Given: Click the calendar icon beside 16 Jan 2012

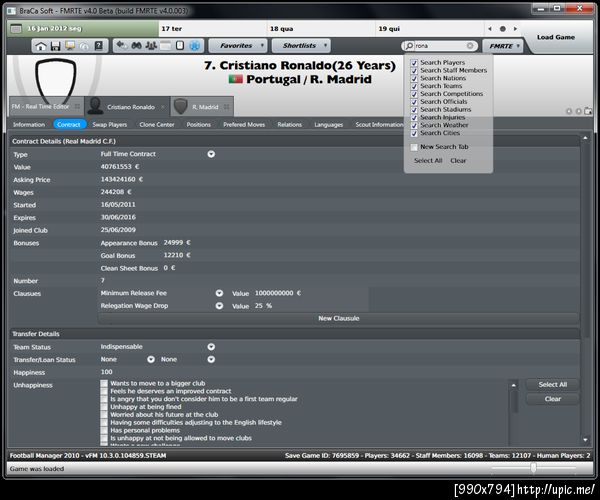Looking at the screenshot, I should point(16,29).
